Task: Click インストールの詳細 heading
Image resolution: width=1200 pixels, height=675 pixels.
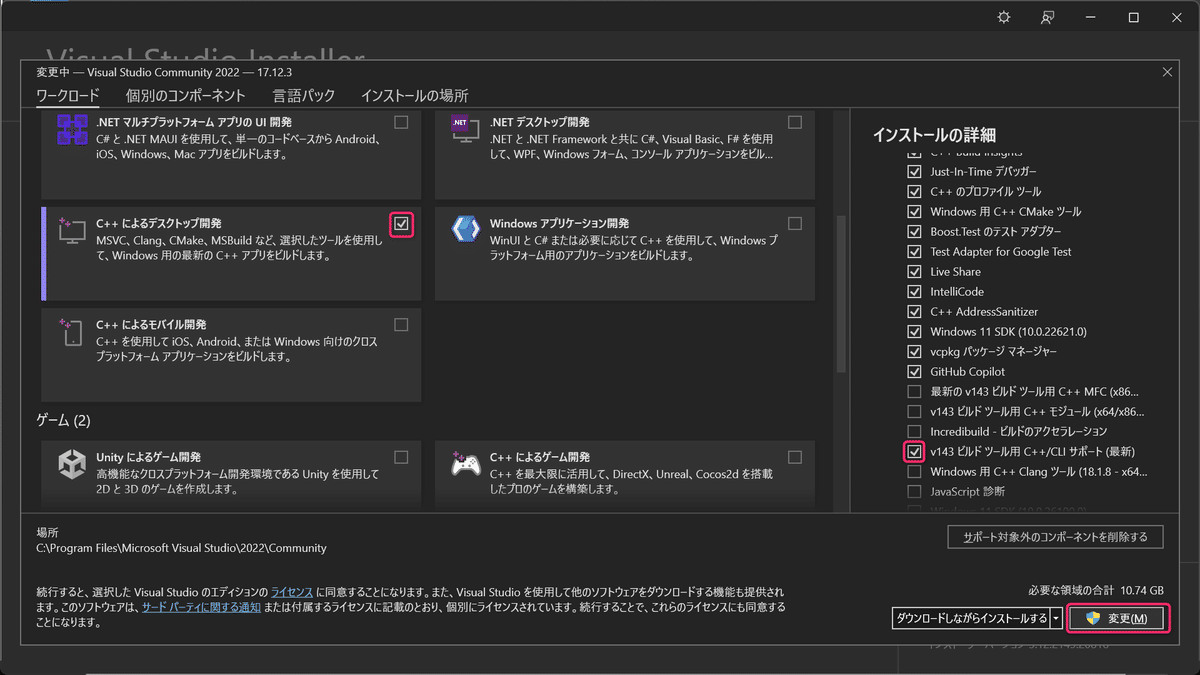Action: click(934, 135)
